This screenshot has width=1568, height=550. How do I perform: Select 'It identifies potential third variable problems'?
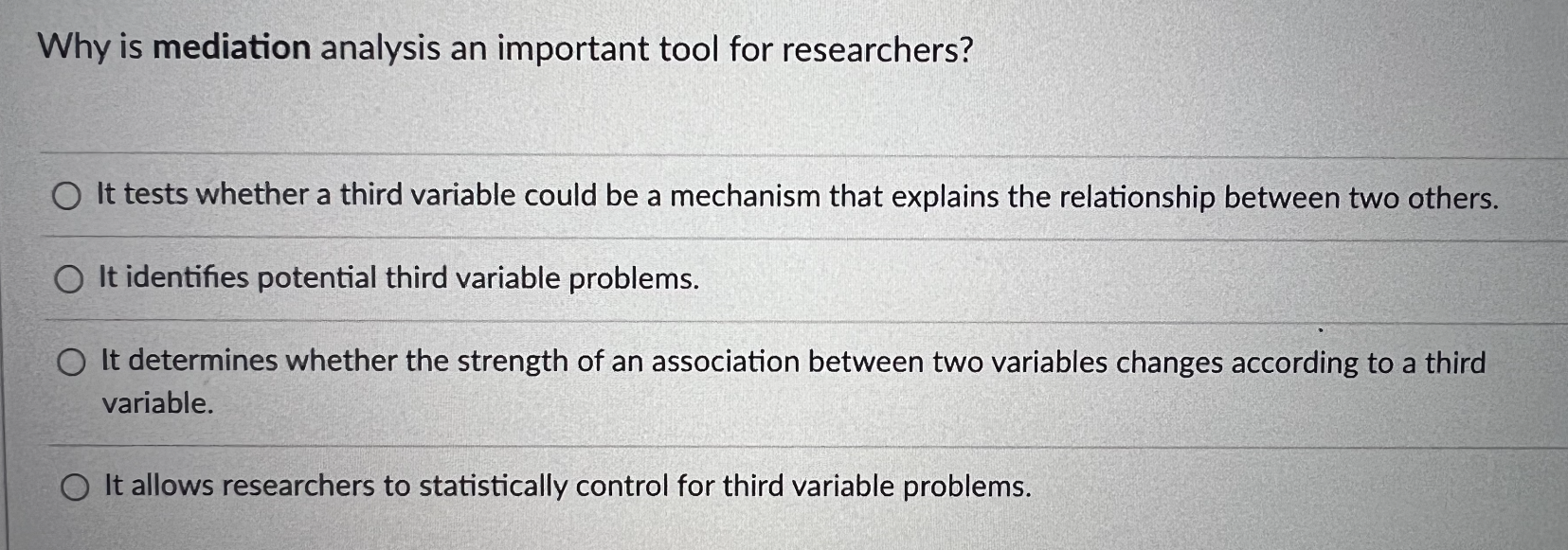[70, 278]
